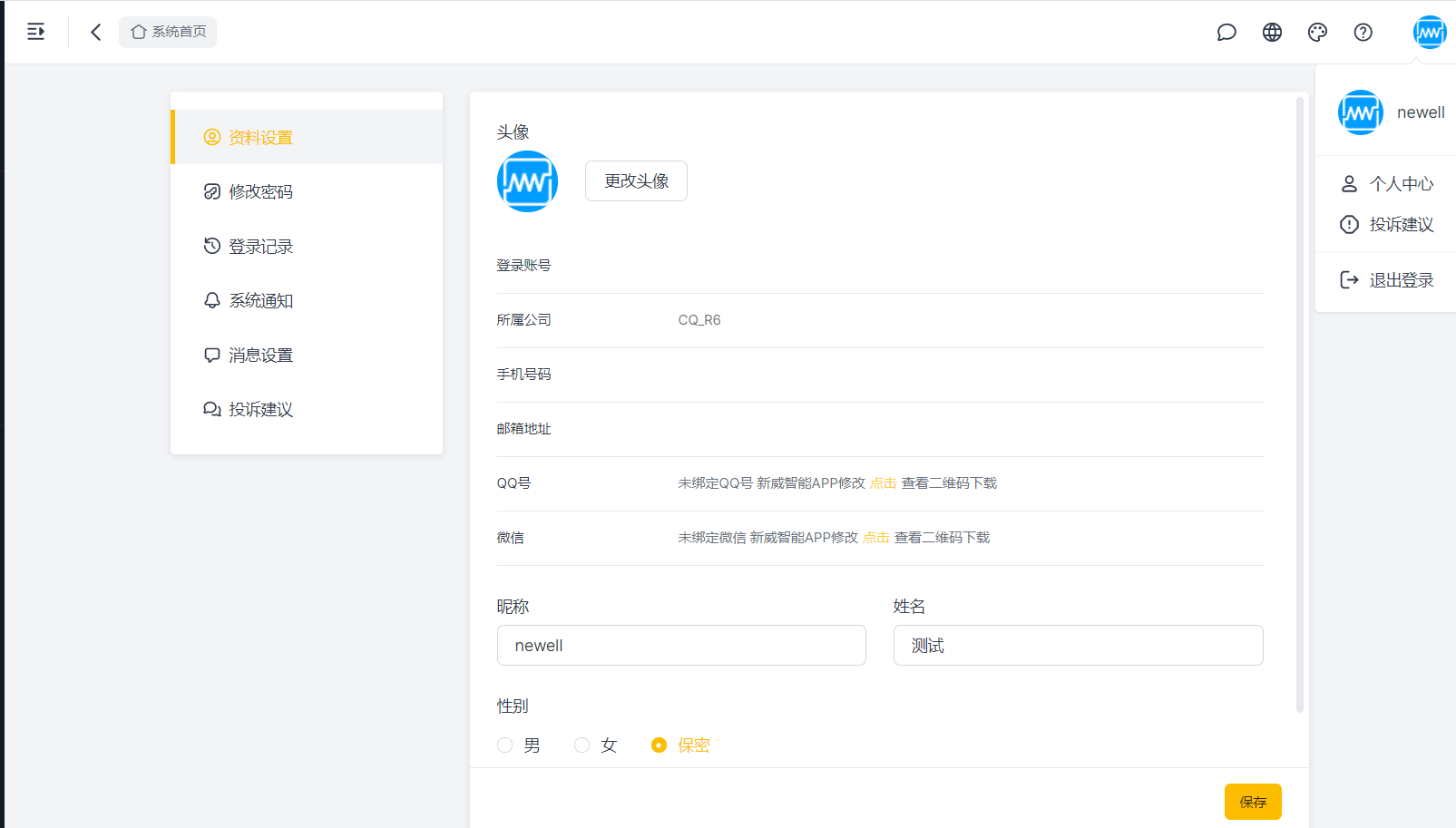Open help question mark icon
Viewport: 1456px width, 828px height.
coord(1363,33)
